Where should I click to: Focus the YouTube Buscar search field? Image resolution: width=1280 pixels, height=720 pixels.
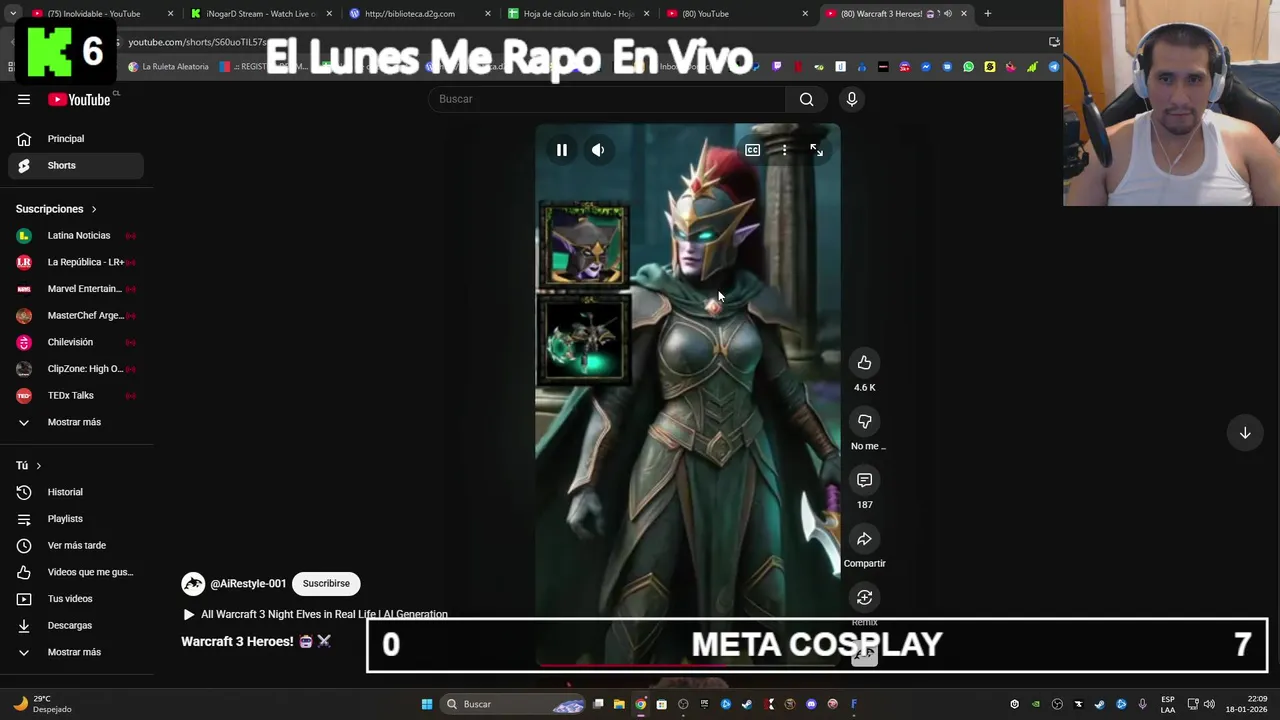pyautogui.click(x=607, y=99)
